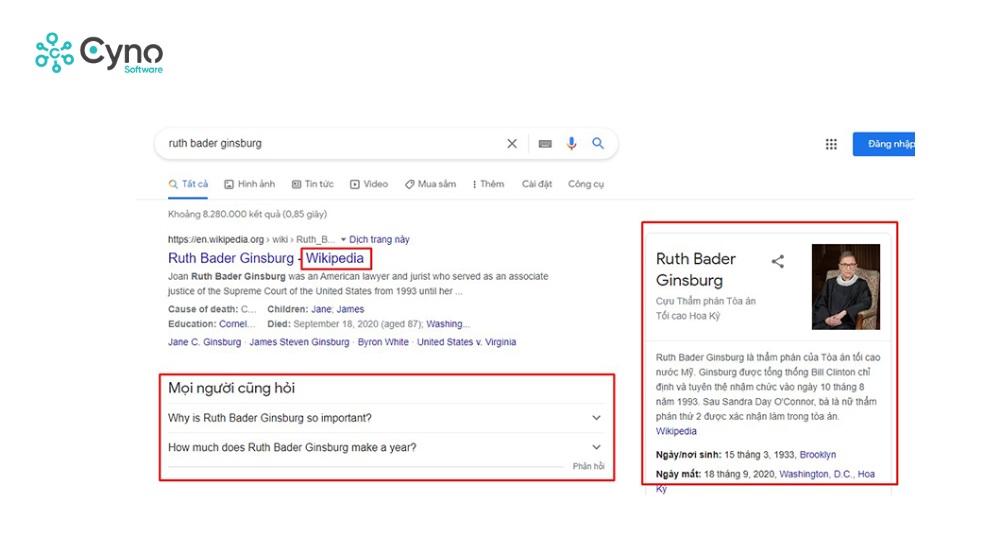Image resolution: width=1000 pixels, height=550 pixels.
Task: Select the Video search tab
Action: pos(369,184)
